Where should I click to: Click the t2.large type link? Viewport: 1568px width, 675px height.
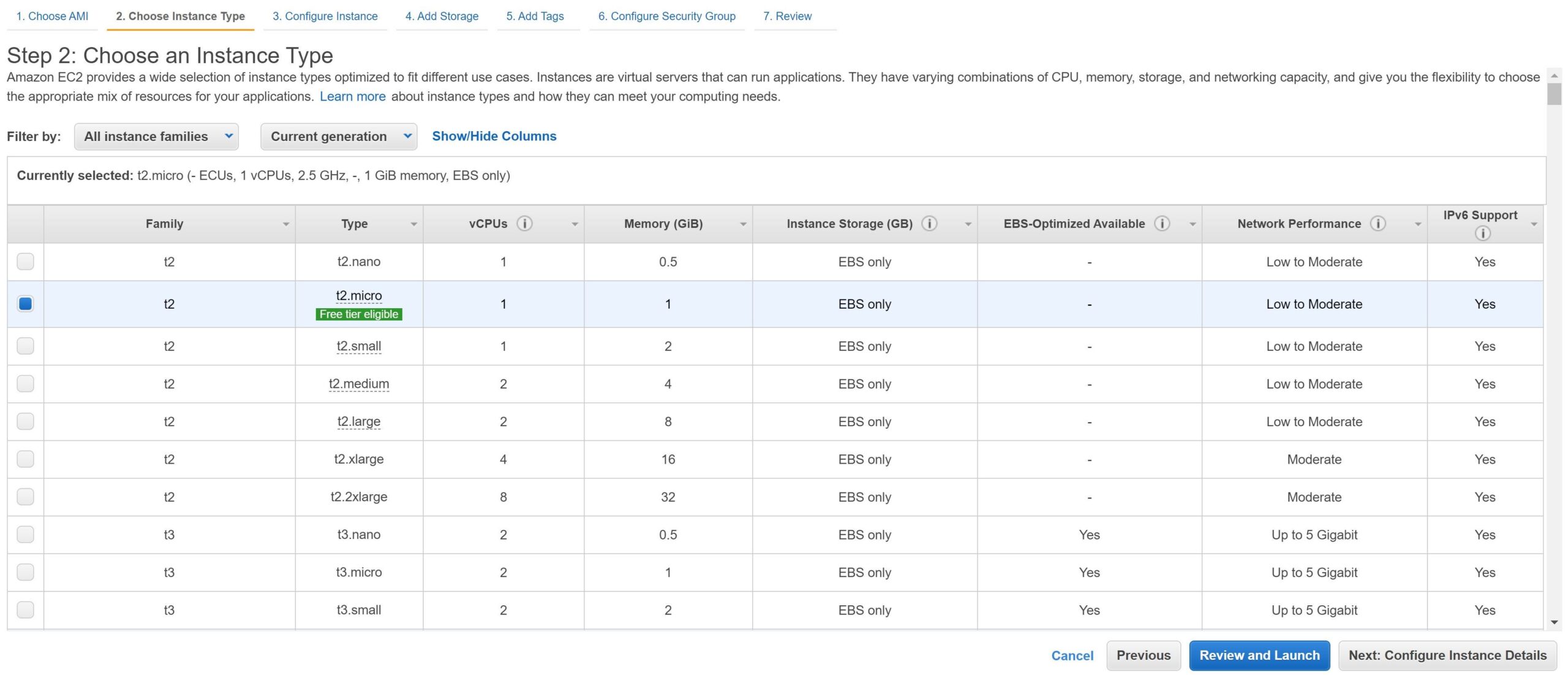tap(358, 421)
